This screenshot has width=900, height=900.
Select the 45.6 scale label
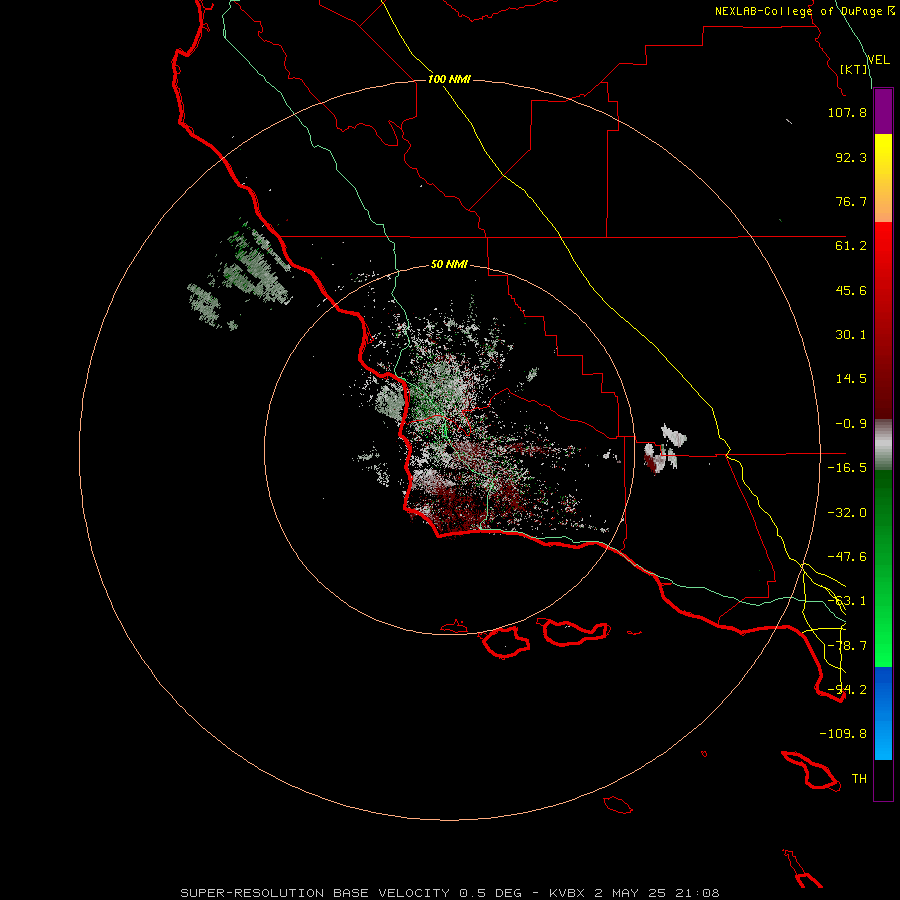click(851, 290)
